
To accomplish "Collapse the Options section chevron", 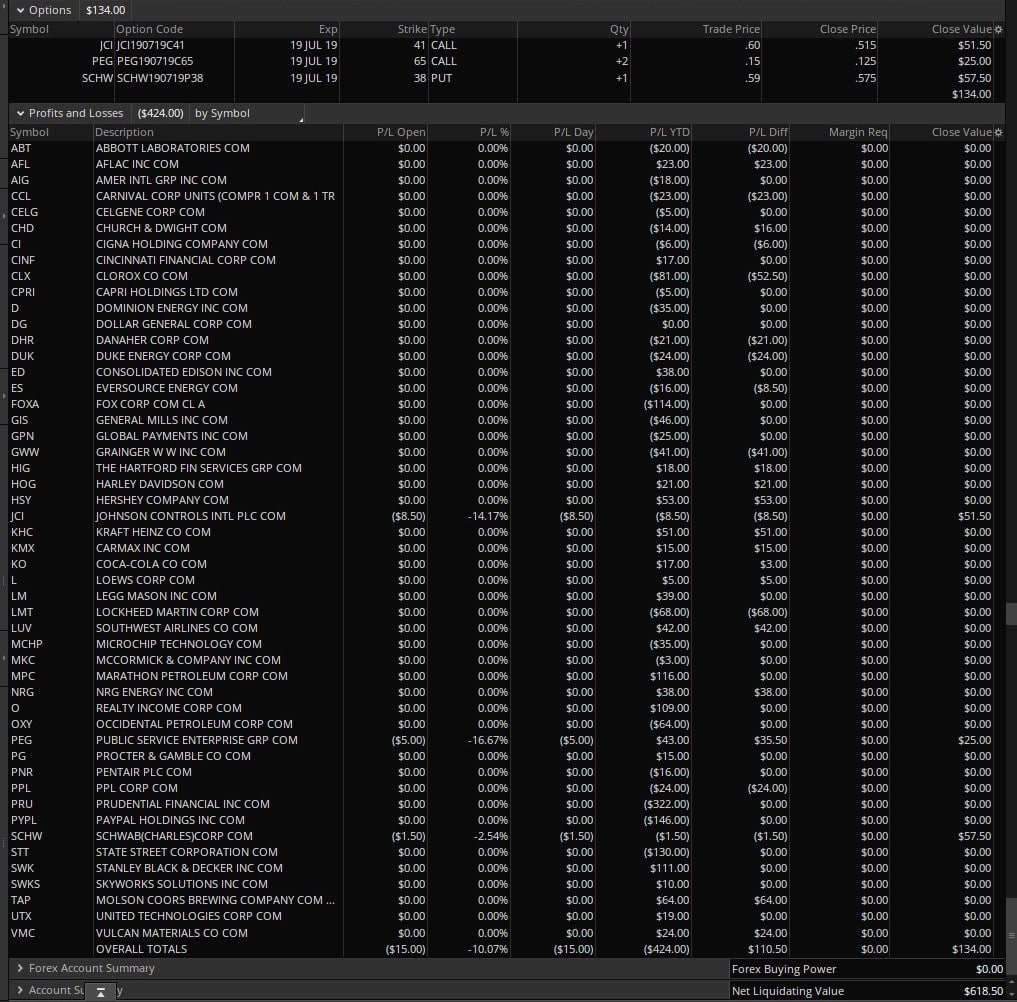I will click(x=21, y=10).
